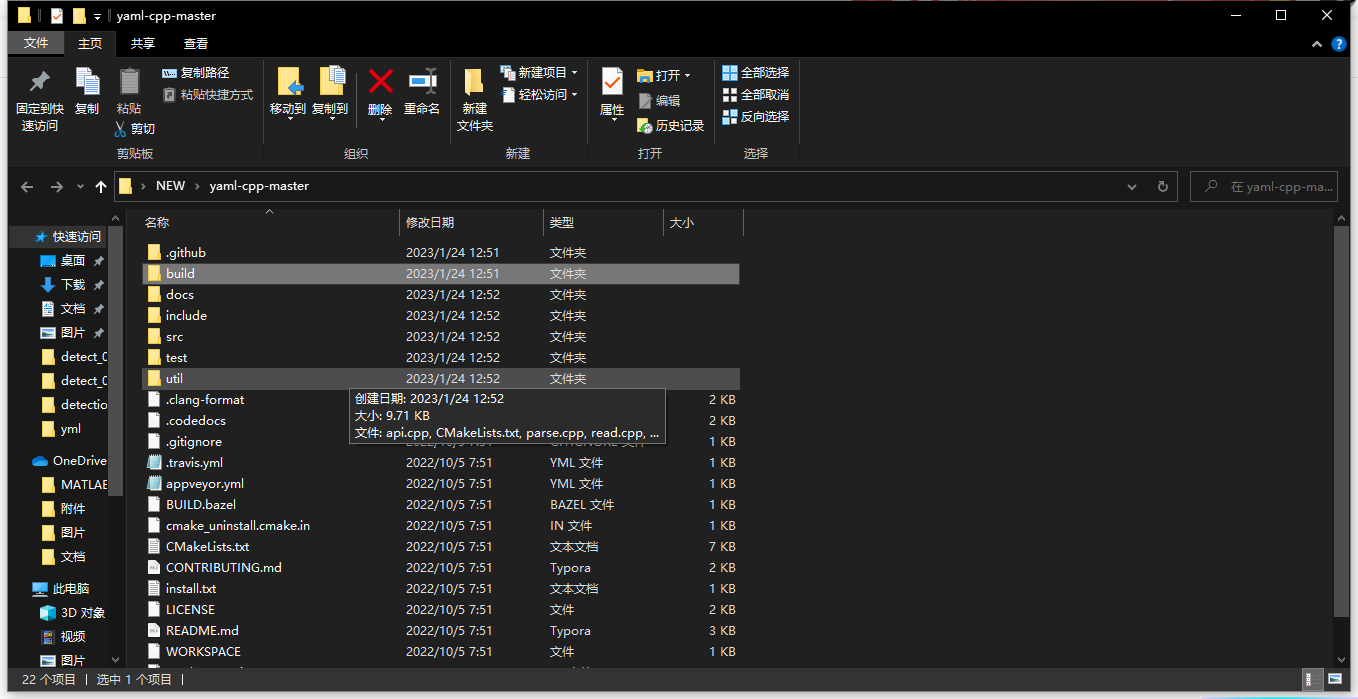Click the red Delete (删除) icon
Image resolution: width=1358 pixels, height=699 pixels.
click(380, 81)
